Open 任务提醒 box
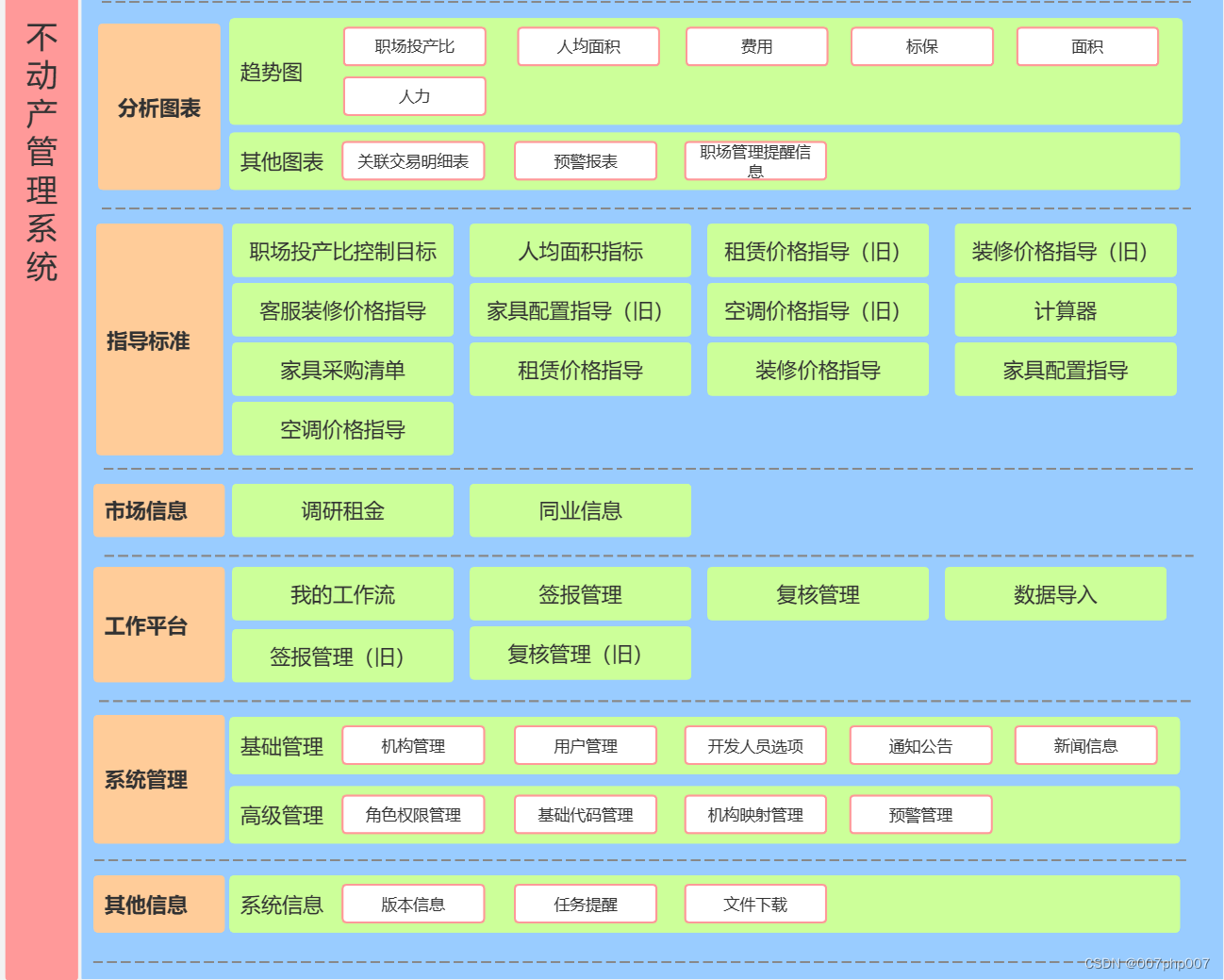 (586, 904)
